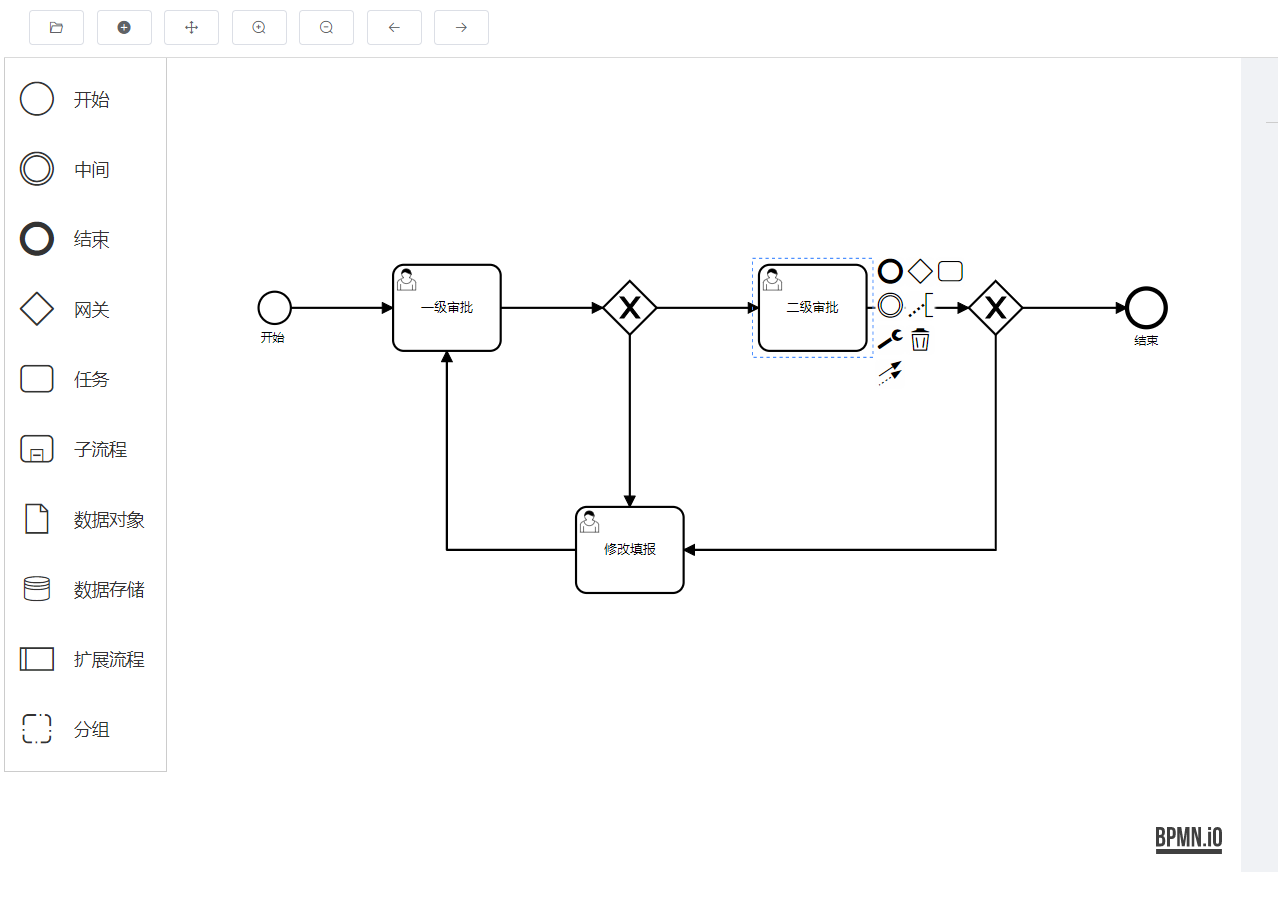Select the 网关 gateway palette item
This screenshot has width=1278, height=919.
tap(37, 310)
